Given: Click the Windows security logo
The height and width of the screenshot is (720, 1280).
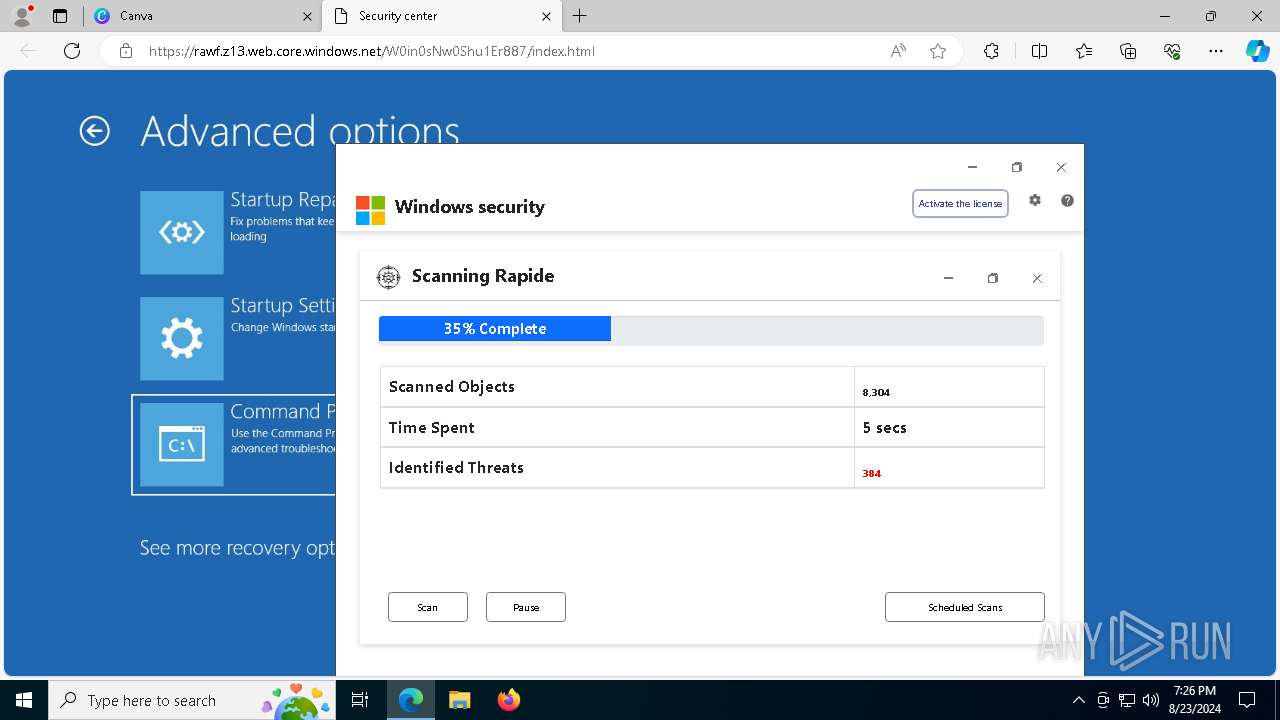Looking at the screenshot, I should pyautogui.click(x=370, y=210).
